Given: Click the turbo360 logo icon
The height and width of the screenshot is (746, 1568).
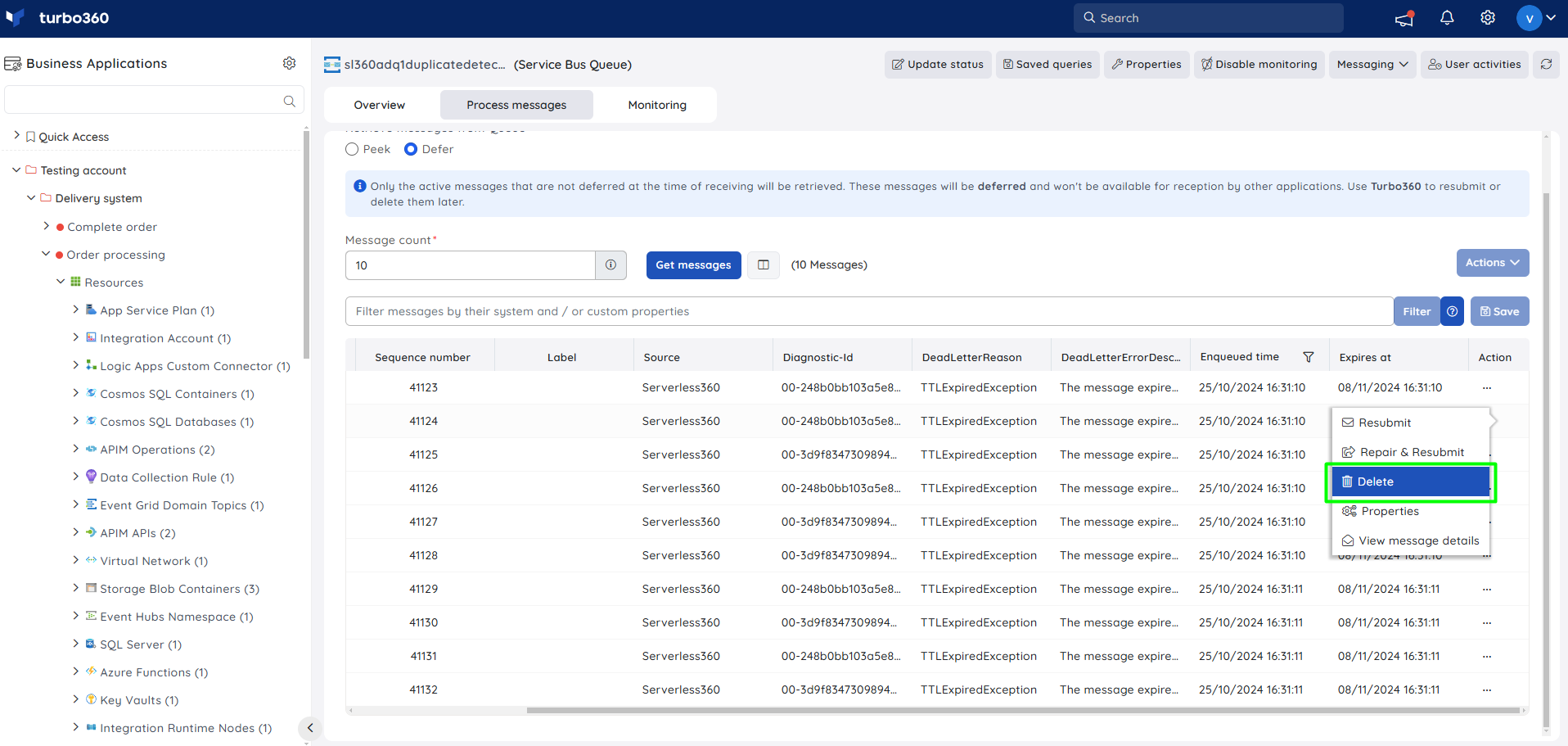Looking at the screenshot, I should [15, 17].
